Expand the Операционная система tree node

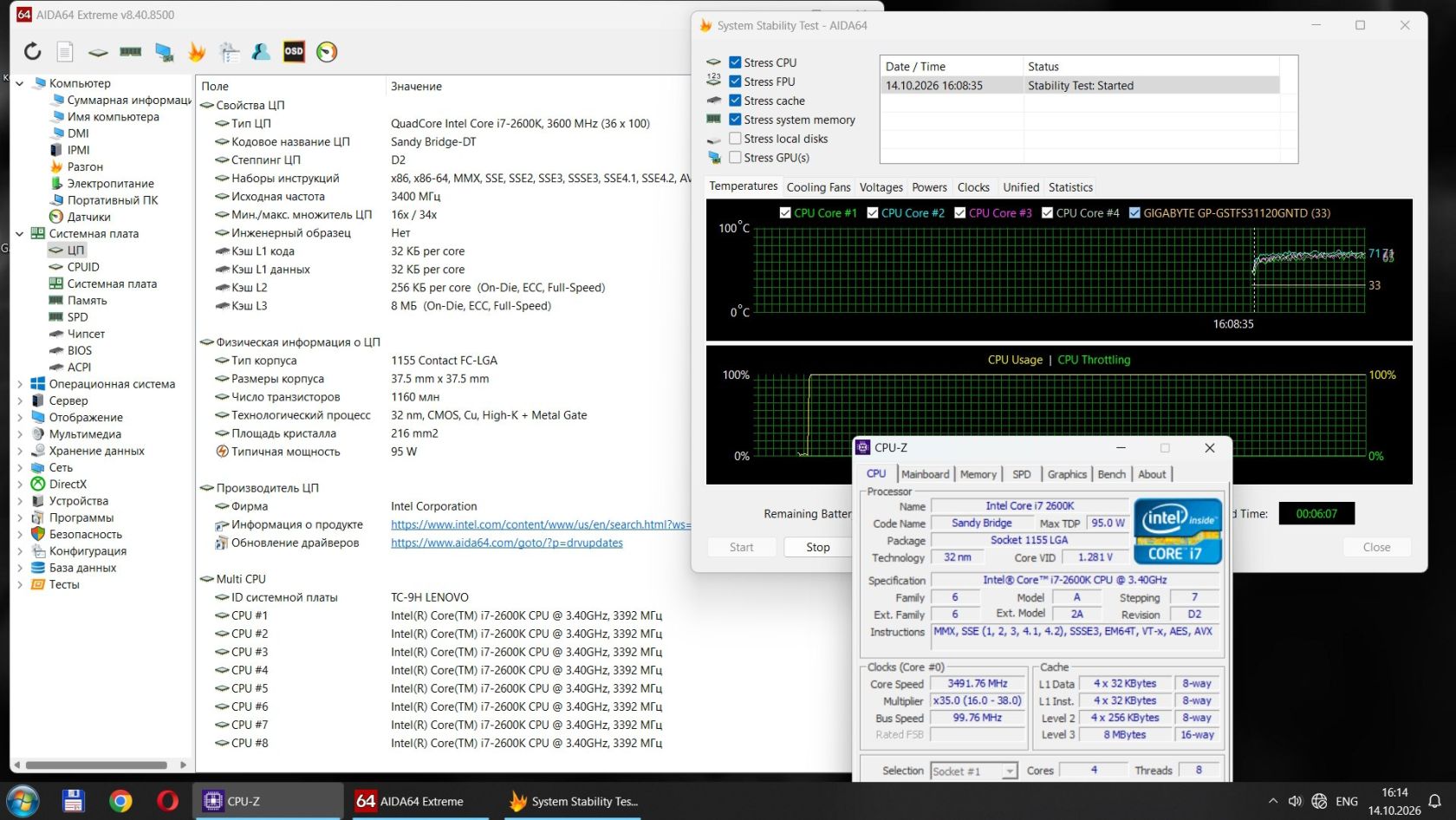tap(19, 384)
